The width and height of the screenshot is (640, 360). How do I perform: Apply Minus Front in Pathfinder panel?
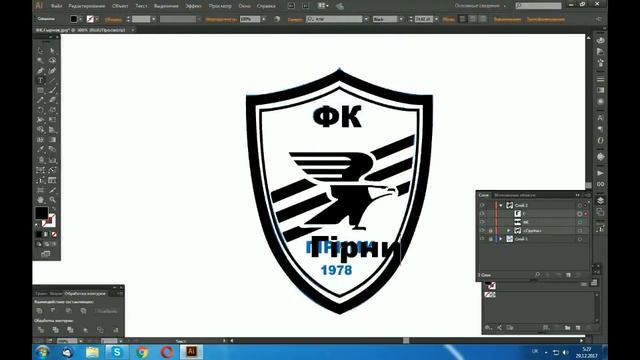(x=53, y=311)
